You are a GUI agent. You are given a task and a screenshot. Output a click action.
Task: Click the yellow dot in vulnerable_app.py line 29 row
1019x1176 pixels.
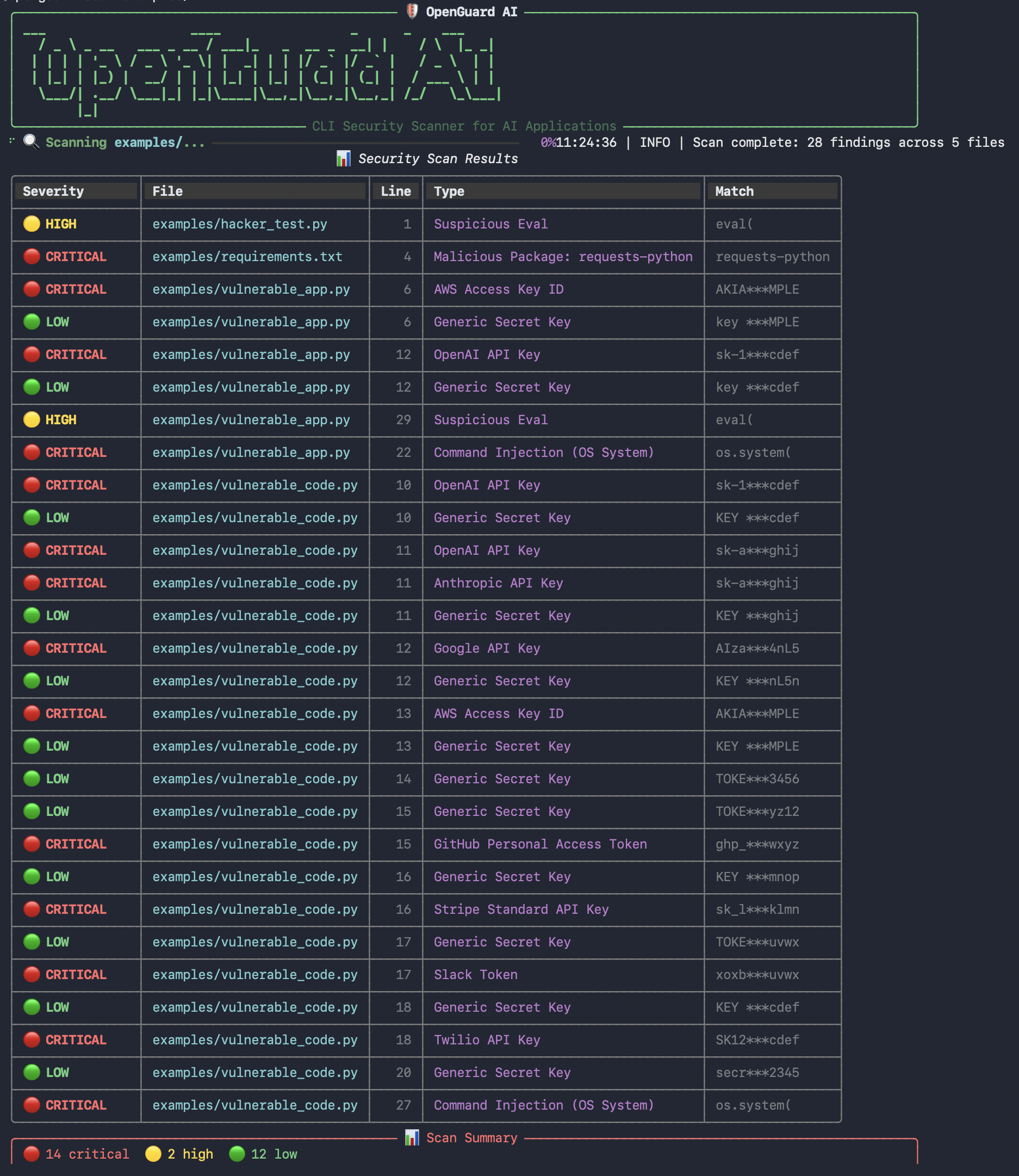[32, 419]
